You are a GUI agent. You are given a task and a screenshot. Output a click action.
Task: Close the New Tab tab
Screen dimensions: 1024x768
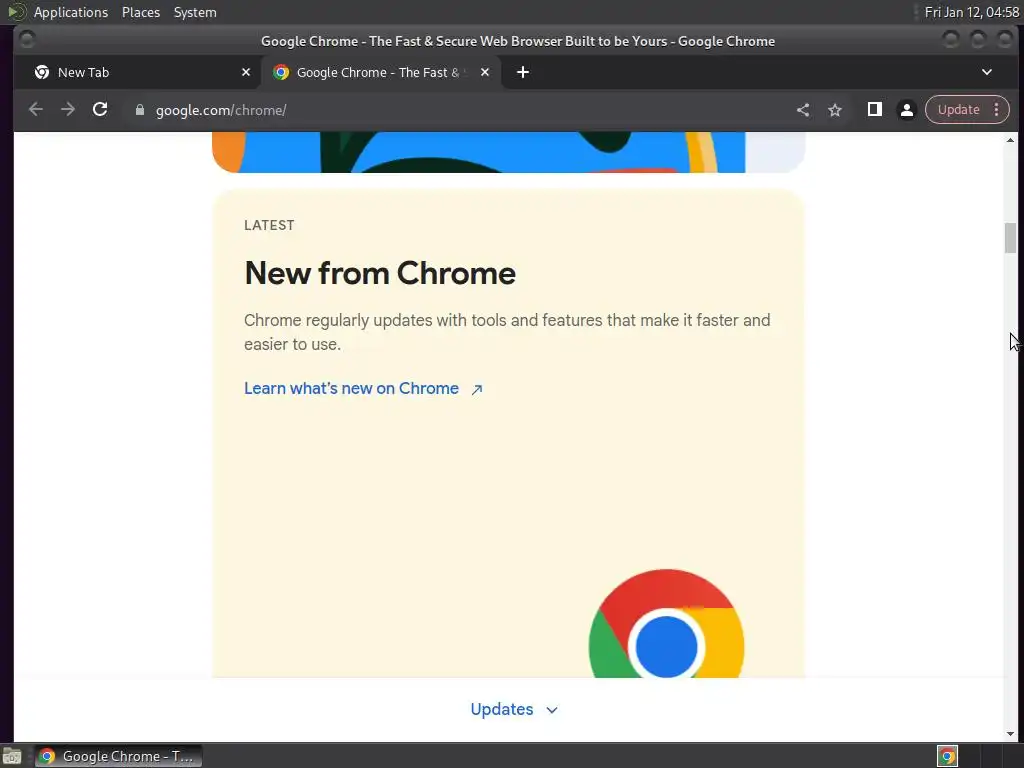[246, 72]
